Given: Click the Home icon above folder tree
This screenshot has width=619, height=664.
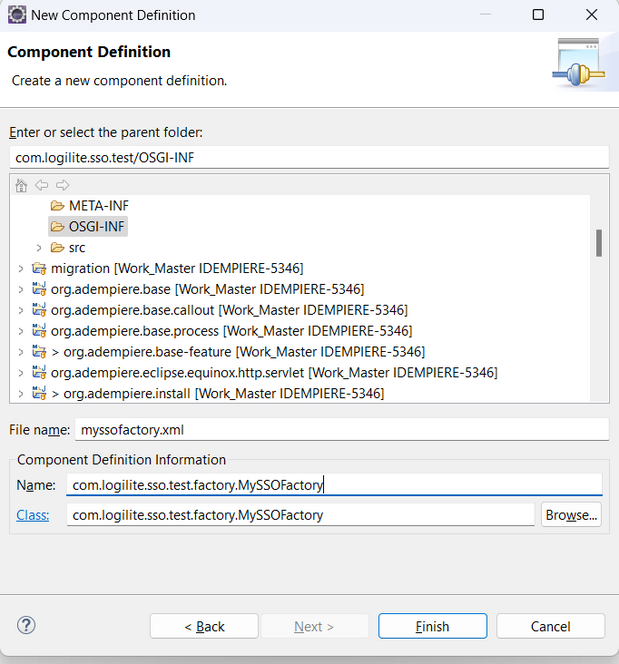Looking at the screenshot, I should pyautogui.click(x=21, y=185).
